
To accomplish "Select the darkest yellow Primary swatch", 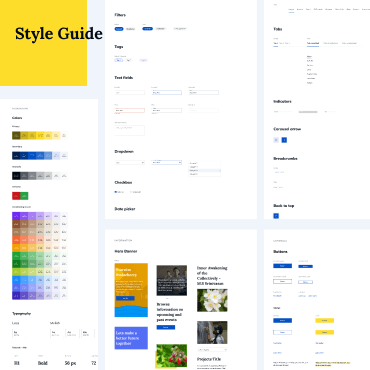I will coord(16,135).
